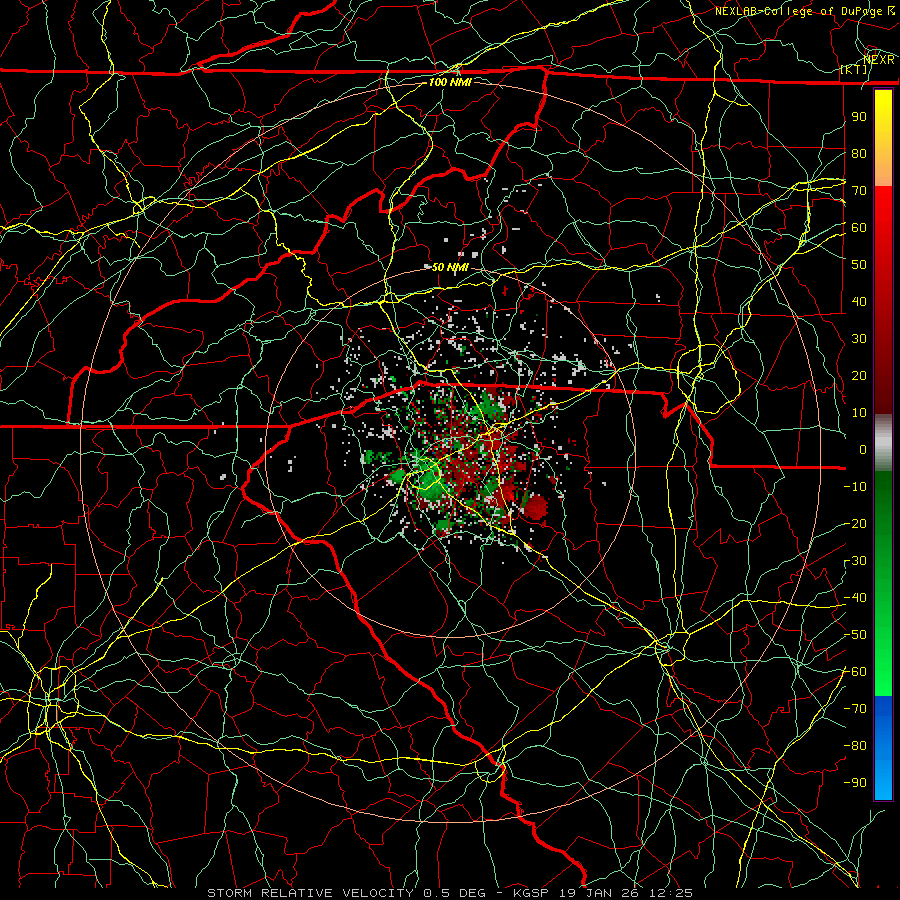Viewport: 900px width, 900px height.
Task: Click the -80 scale value
Action: coord(855,746)
